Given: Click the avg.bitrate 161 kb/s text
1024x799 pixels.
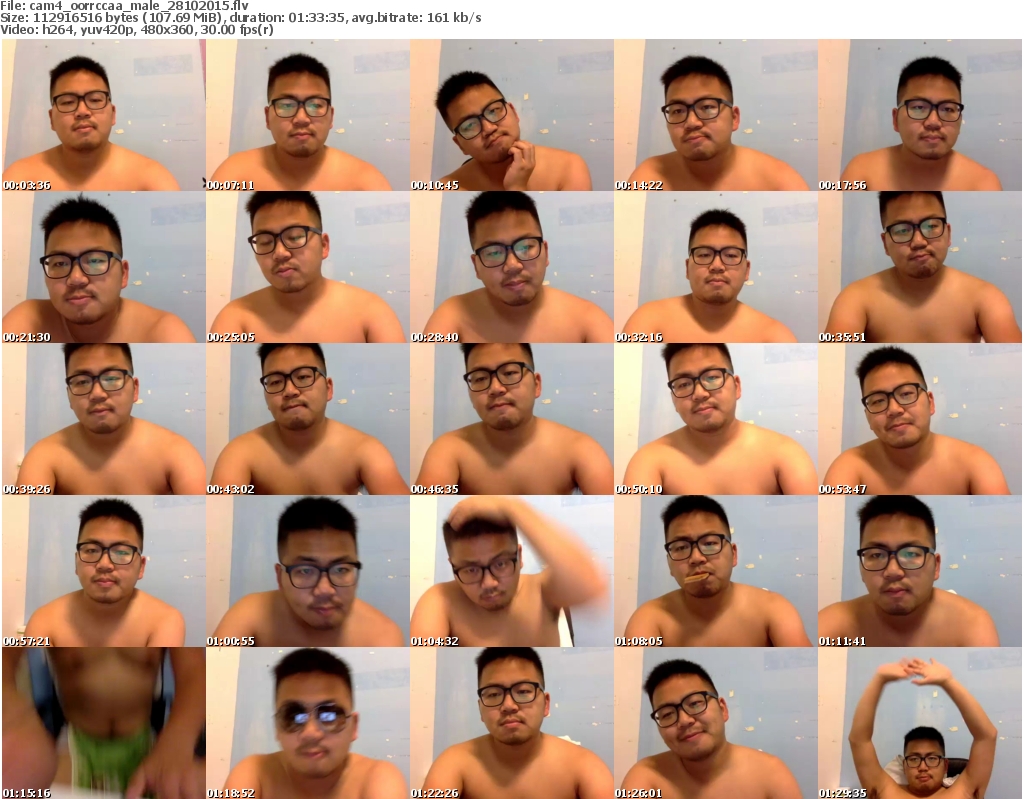Looking at the screenshot, I should pos(417,18).
